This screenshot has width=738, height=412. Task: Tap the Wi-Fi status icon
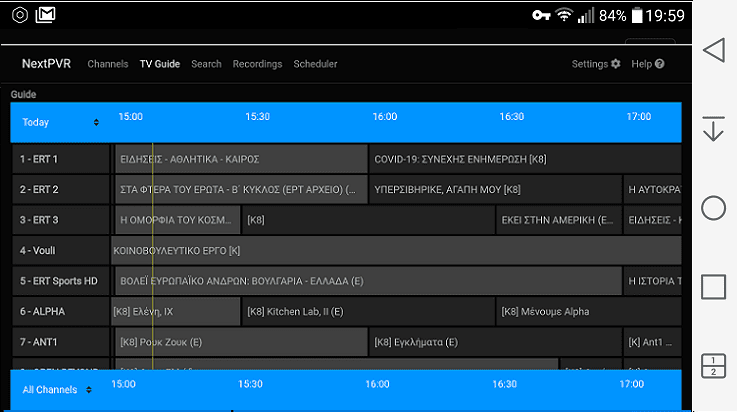(x=563, y=16)
